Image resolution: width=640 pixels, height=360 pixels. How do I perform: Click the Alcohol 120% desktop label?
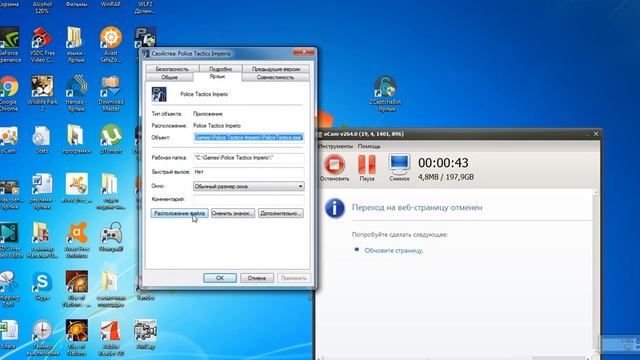tap(42, 7)
